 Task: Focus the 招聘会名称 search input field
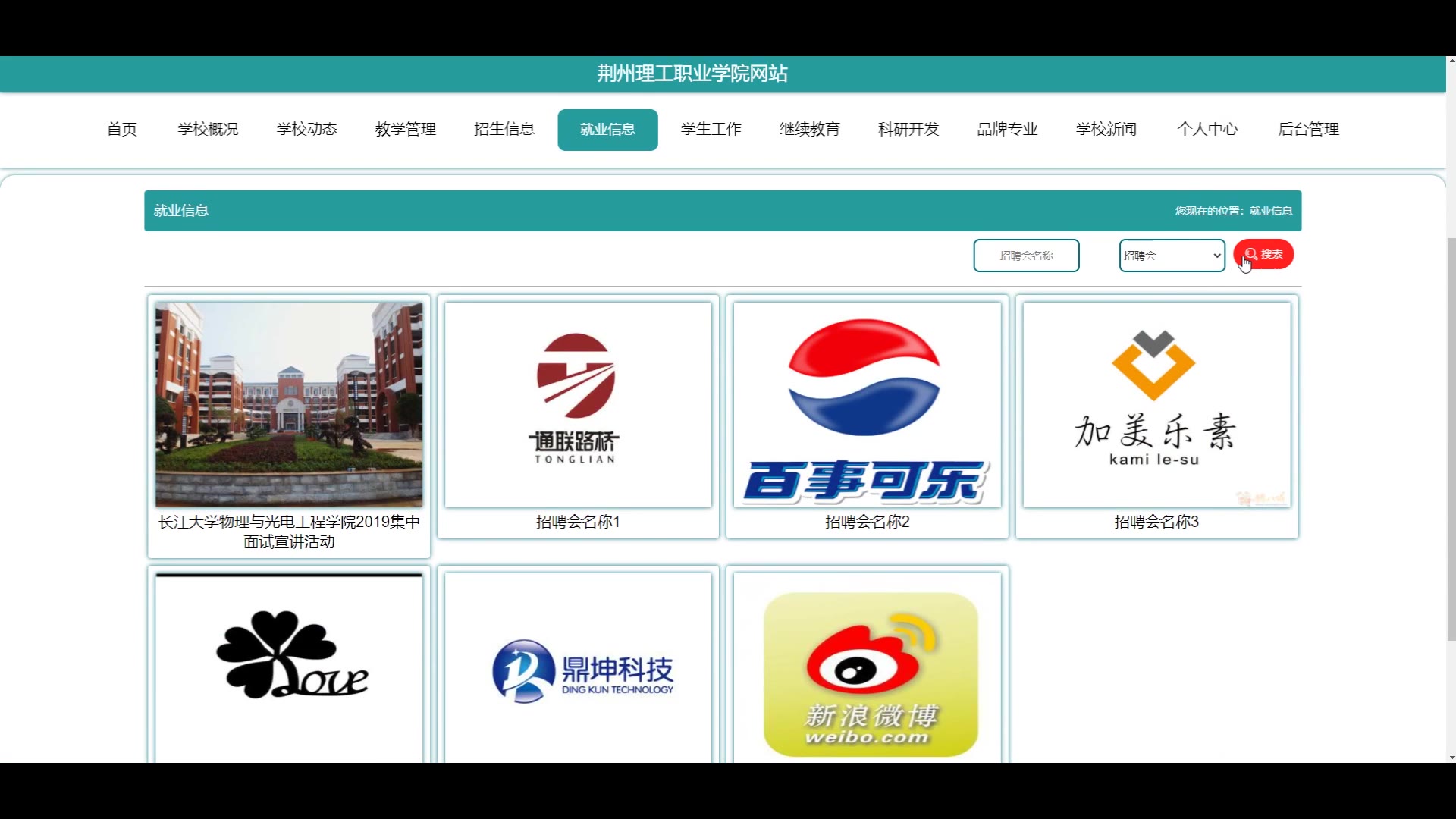pyautogui.click(x=1026, y=256)
